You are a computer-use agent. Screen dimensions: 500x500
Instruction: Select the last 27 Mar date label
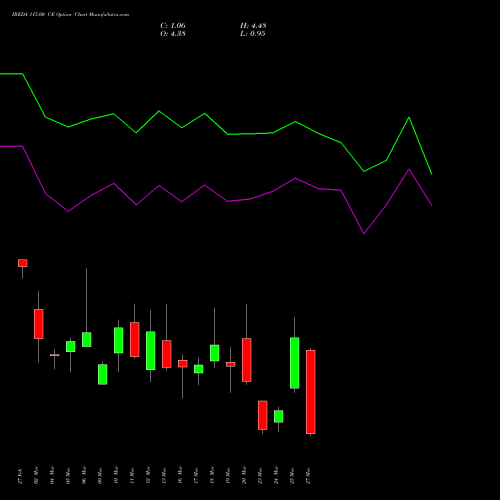[x=308, y=476]
